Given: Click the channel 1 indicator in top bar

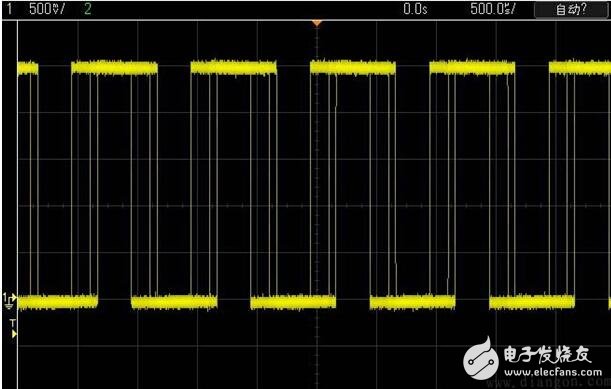Looking at the screenshot, I should [9, 9].
